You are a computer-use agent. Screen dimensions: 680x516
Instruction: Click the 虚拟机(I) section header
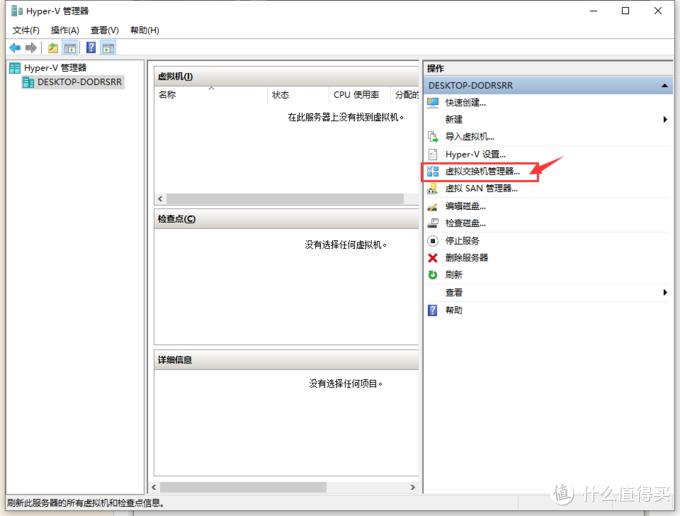point(286,76)
